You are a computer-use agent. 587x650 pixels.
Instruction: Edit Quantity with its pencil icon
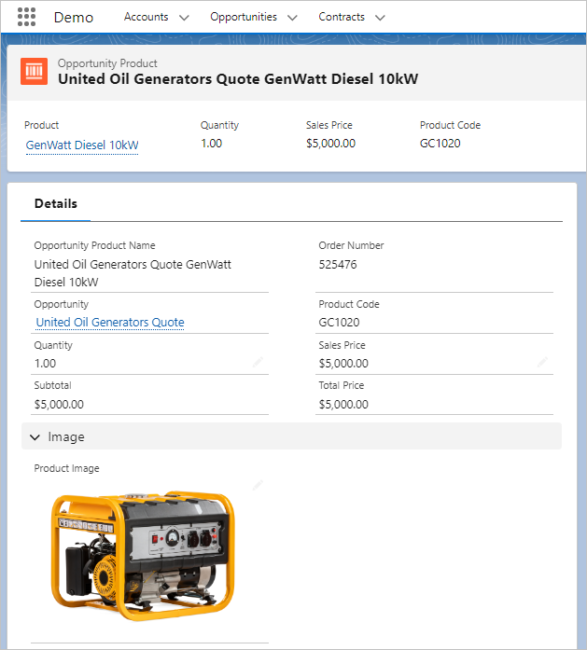[258, 362]
